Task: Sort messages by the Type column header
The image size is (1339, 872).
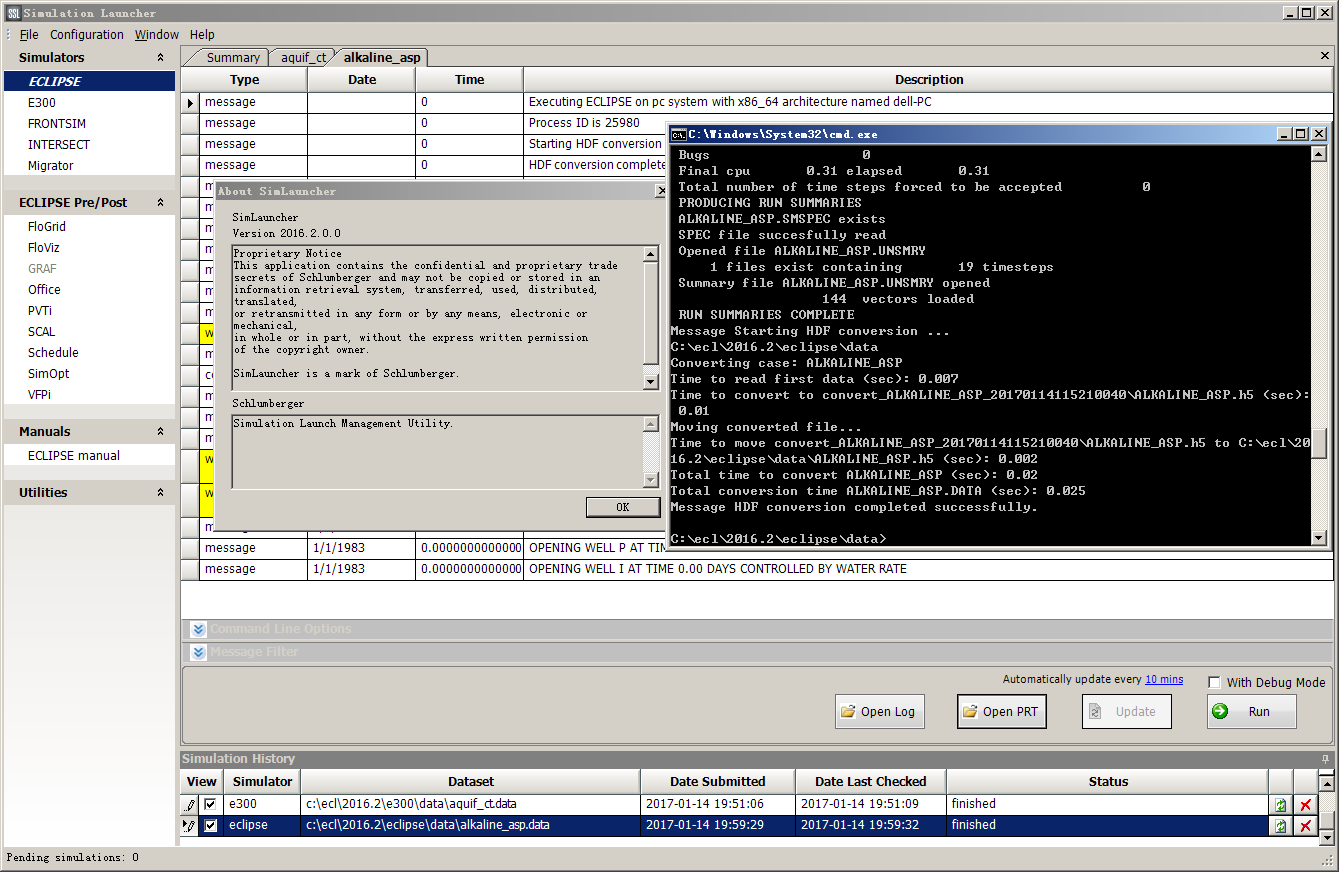Action: (244, 80)
